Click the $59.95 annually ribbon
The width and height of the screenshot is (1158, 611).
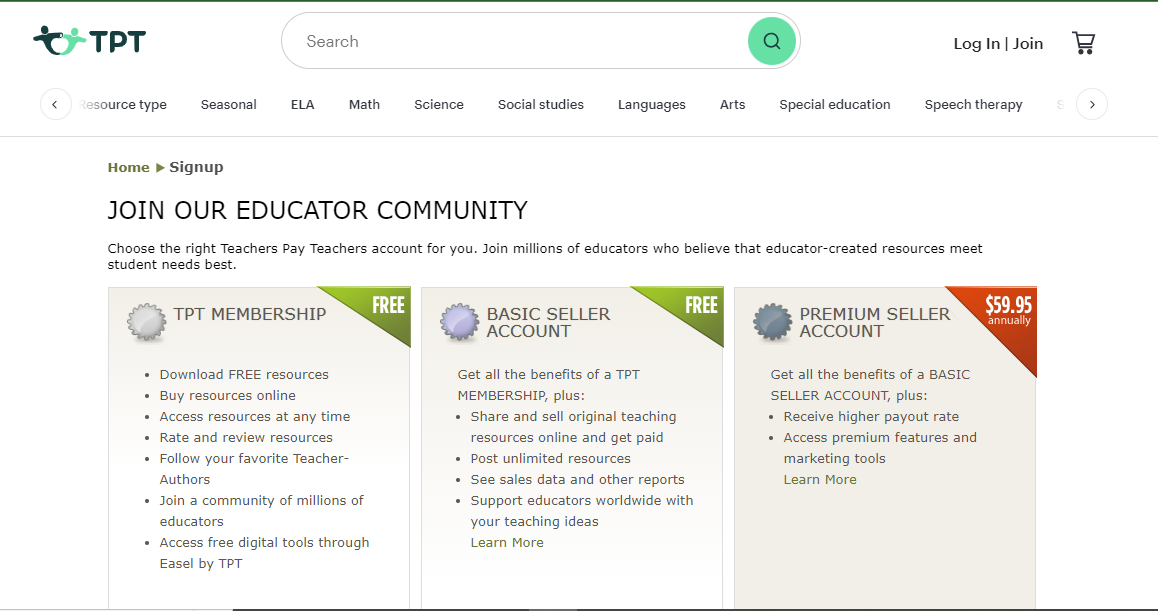pyautogui.click(x=1008, y=311)
